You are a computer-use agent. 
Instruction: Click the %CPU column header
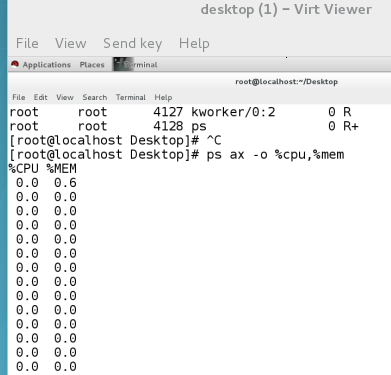[x=24, y=169]
